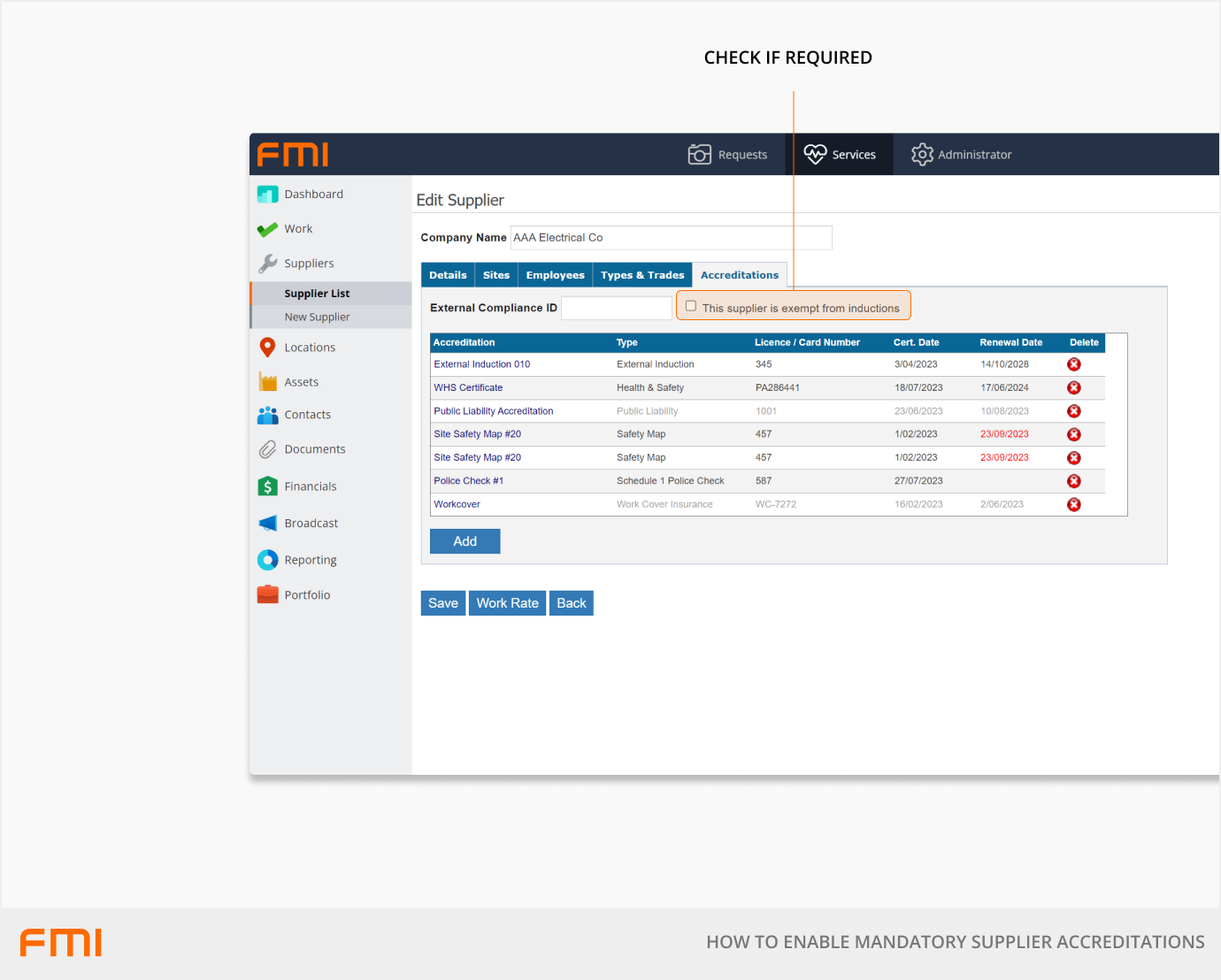Click the Administrator gear icon
Image resolution: width=1221 pixels, height=980 pixels.
(922, 155)
